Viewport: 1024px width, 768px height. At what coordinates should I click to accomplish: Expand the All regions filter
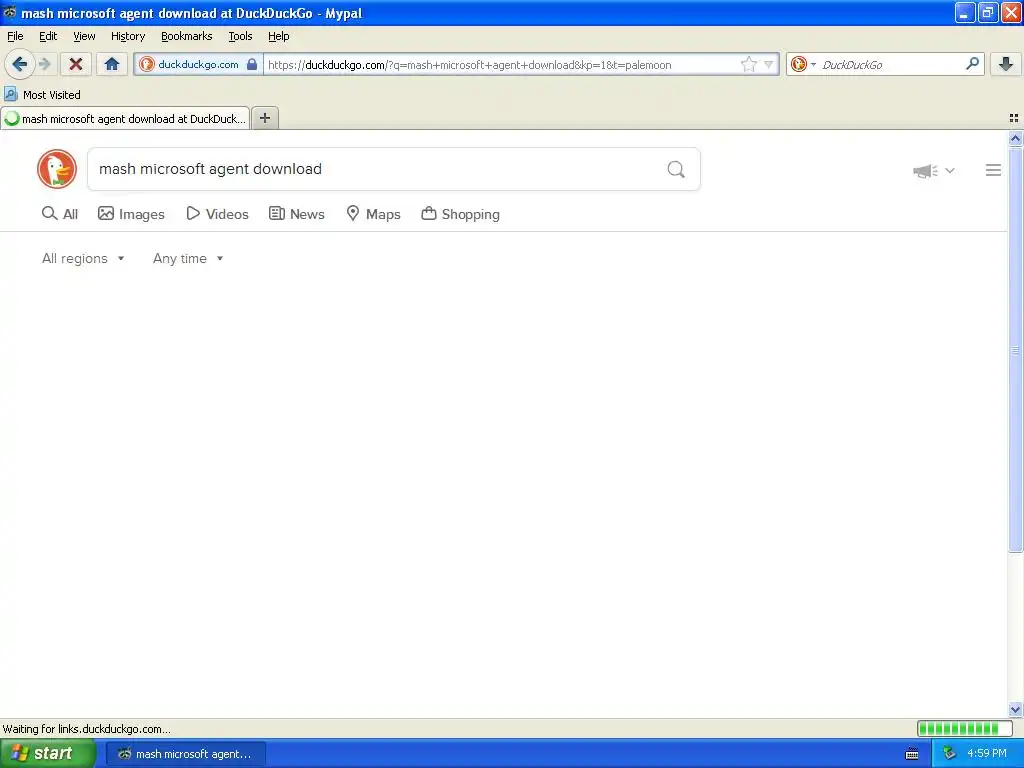pyautogui.click(x=83, y=259)
